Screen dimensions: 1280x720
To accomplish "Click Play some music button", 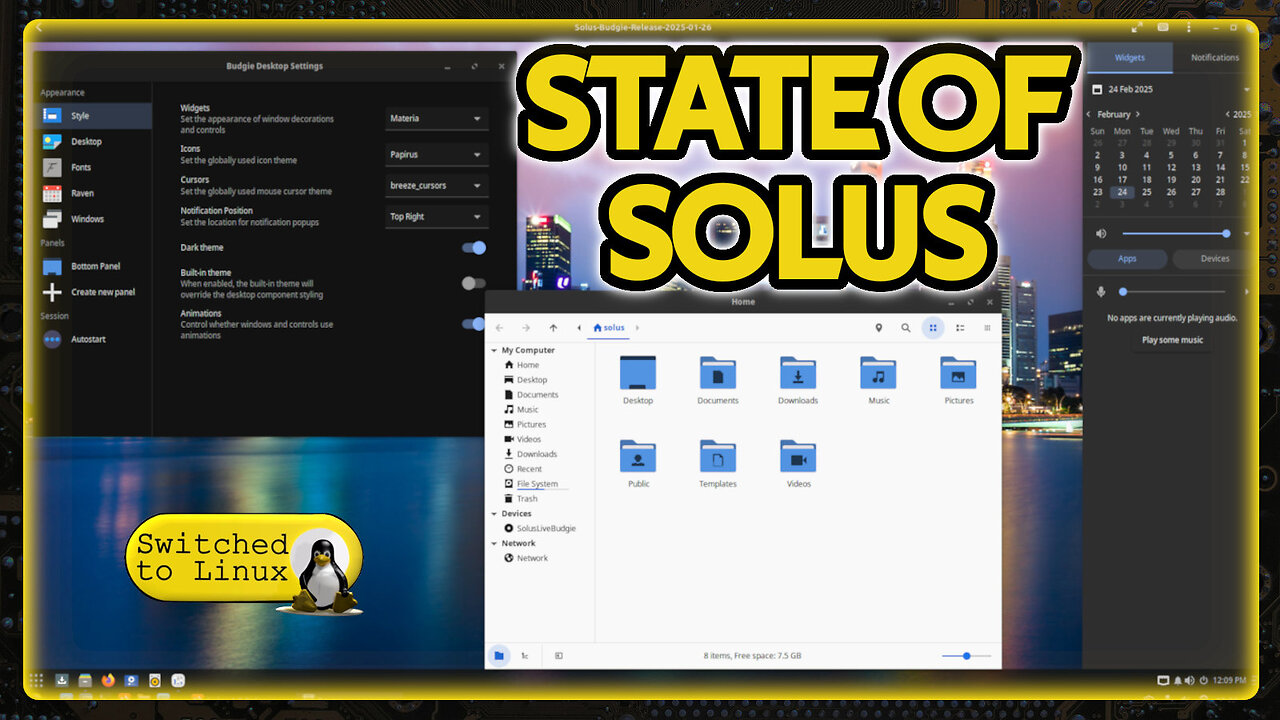I will [1172, 340].
